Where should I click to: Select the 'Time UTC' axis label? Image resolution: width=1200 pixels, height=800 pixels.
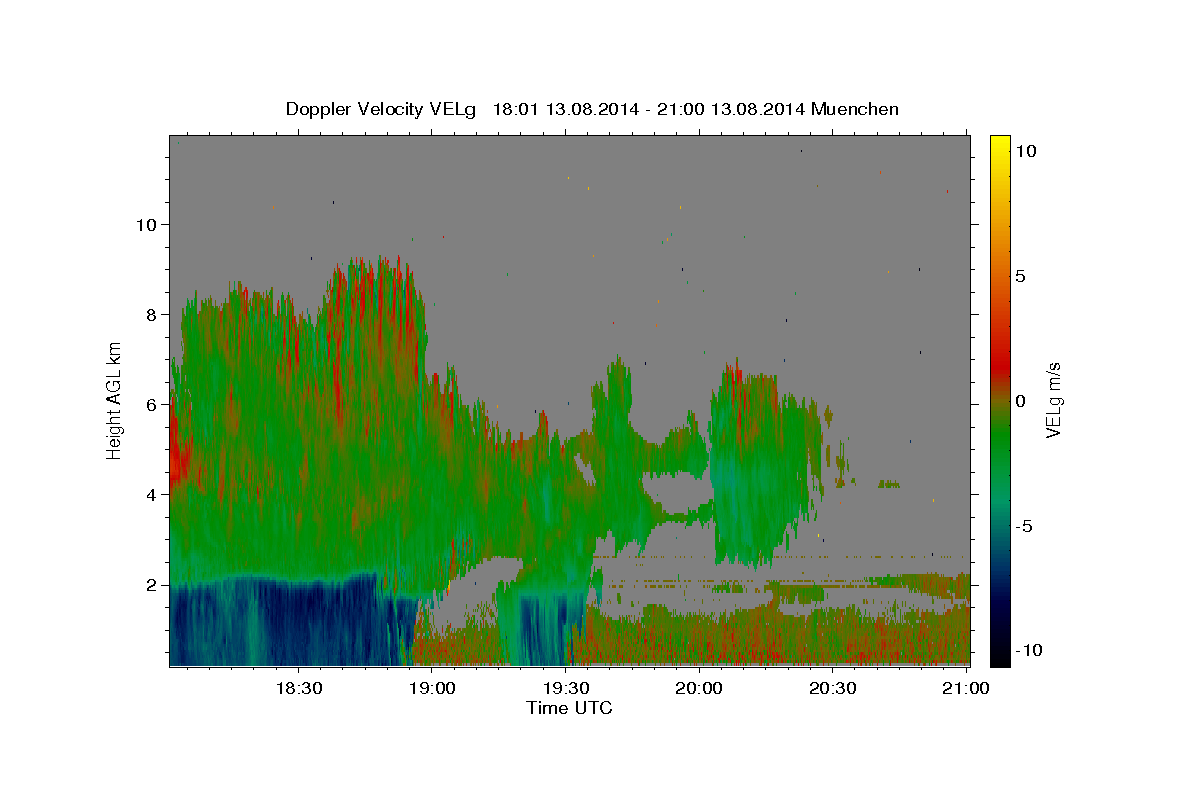tap(569, 708)
